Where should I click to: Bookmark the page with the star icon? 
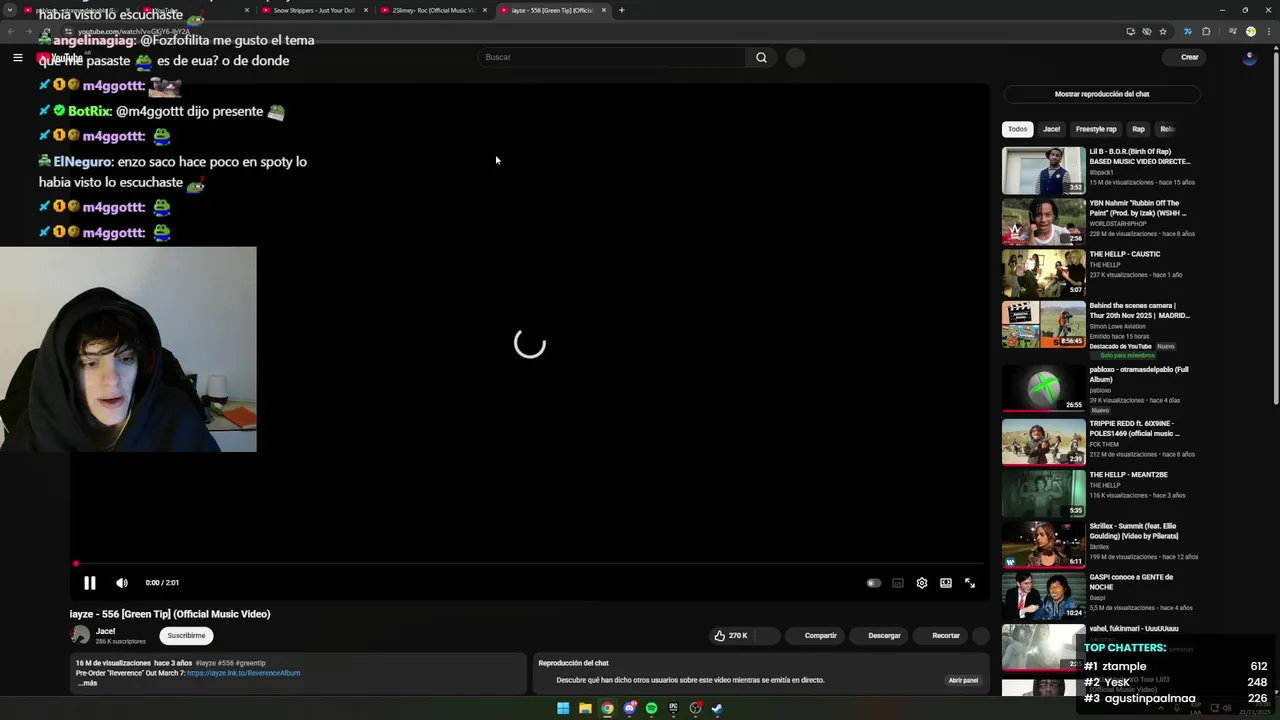(1162, 31)
